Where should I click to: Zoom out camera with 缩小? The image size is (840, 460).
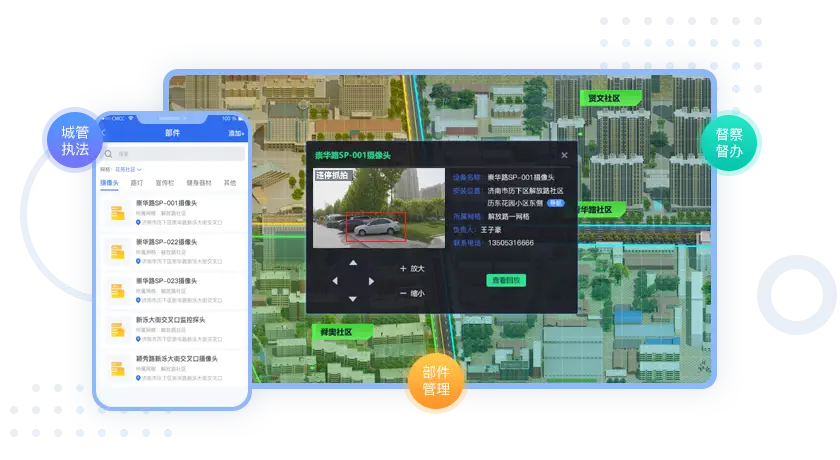point(411,293)
